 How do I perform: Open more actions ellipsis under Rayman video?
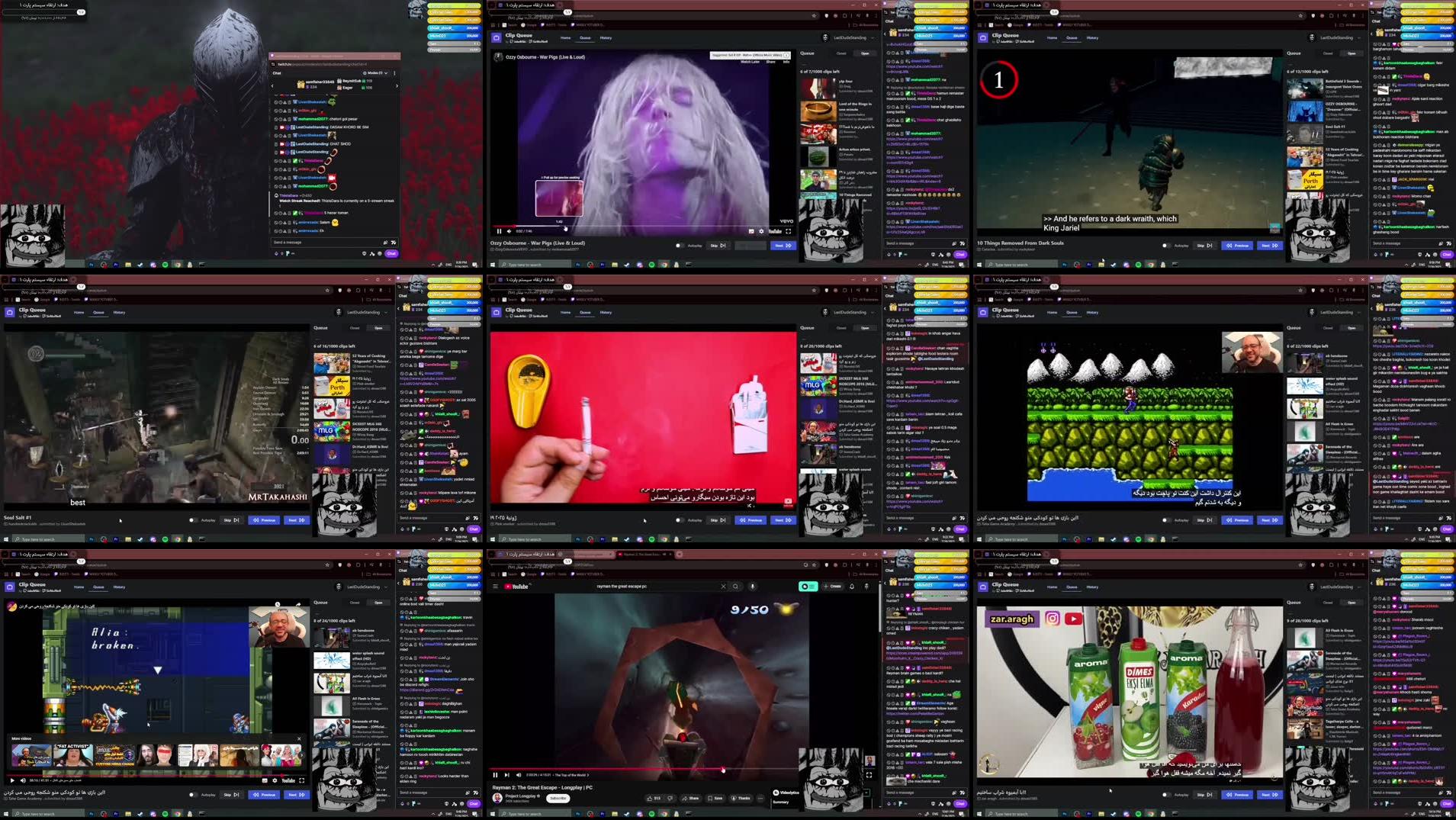click(x=760, y=798)
